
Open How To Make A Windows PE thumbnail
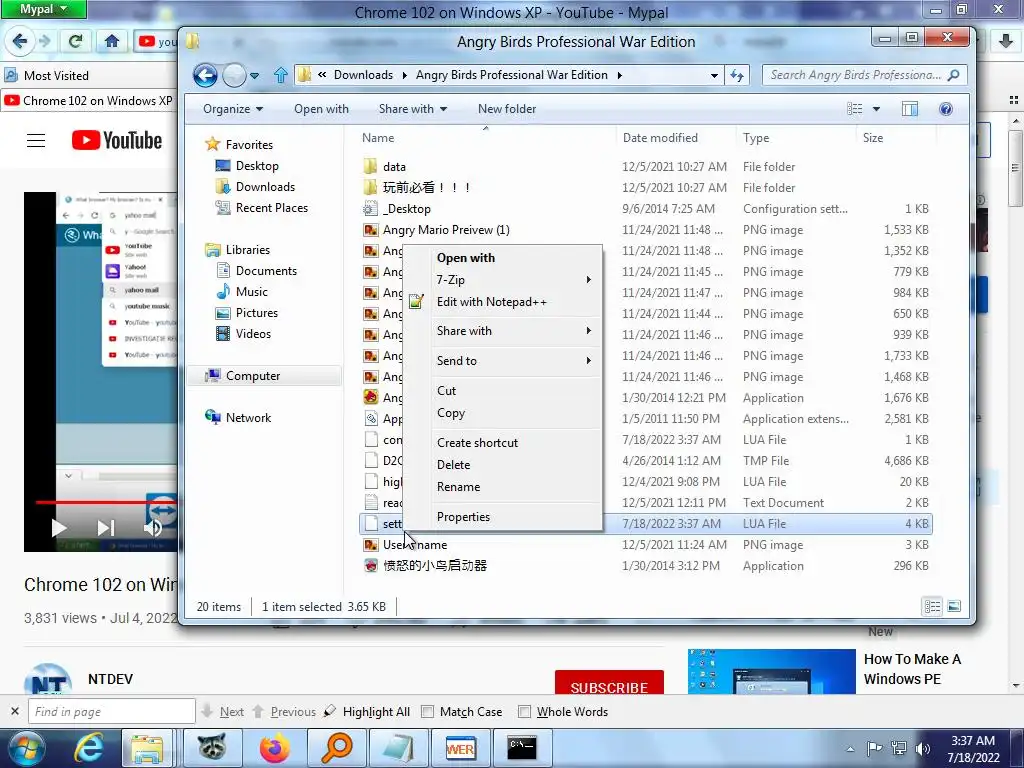tap(771, 671)
